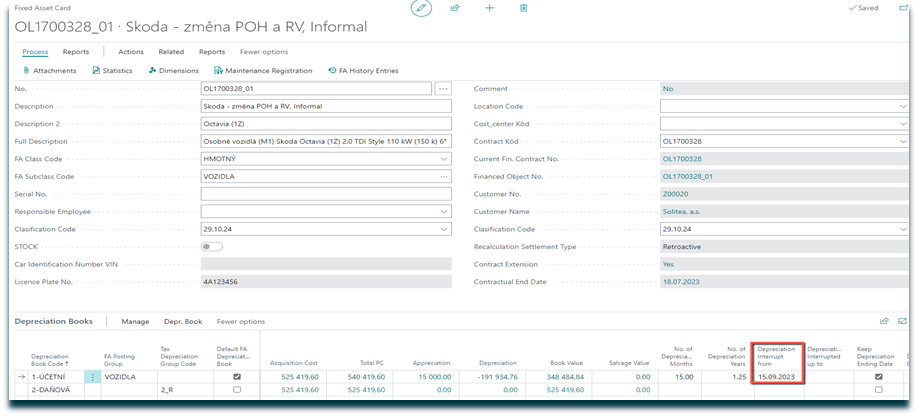Expand the FA Class Code dropdown

[444, 159]
